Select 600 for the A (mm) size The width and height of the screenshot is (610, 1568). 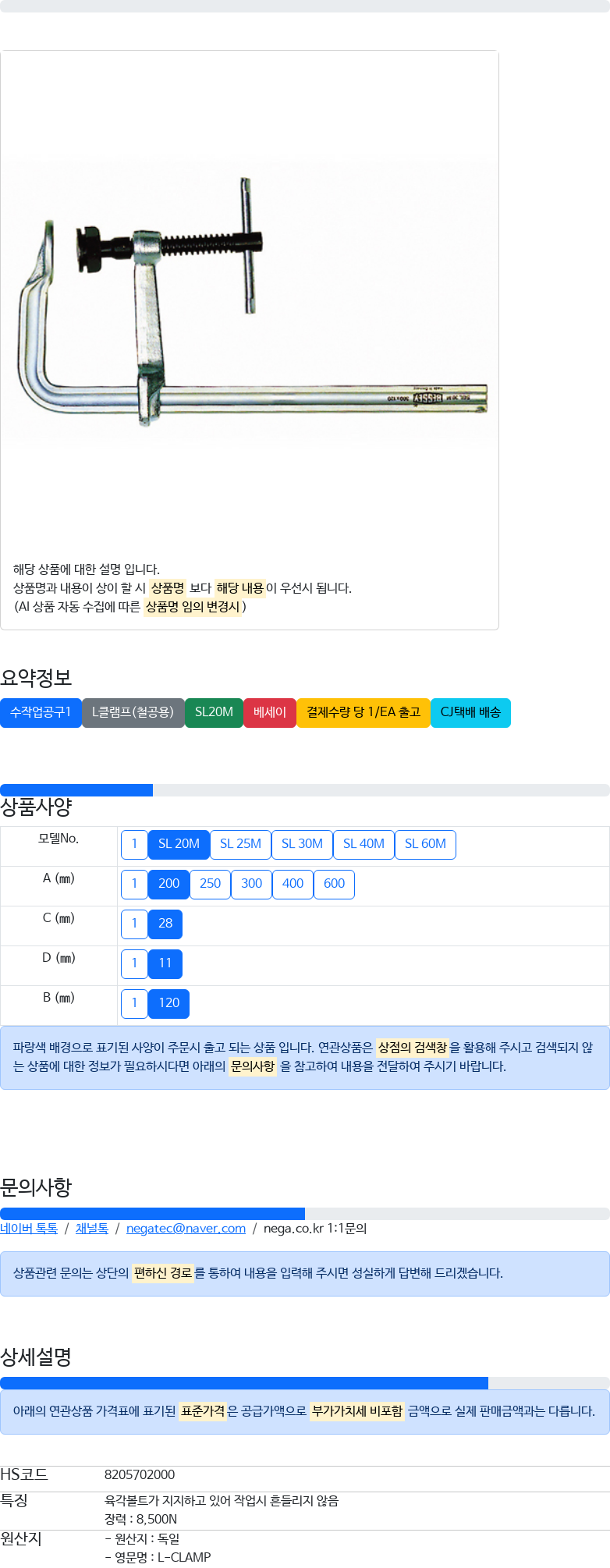pyautogui.click(x=334, y=884)
